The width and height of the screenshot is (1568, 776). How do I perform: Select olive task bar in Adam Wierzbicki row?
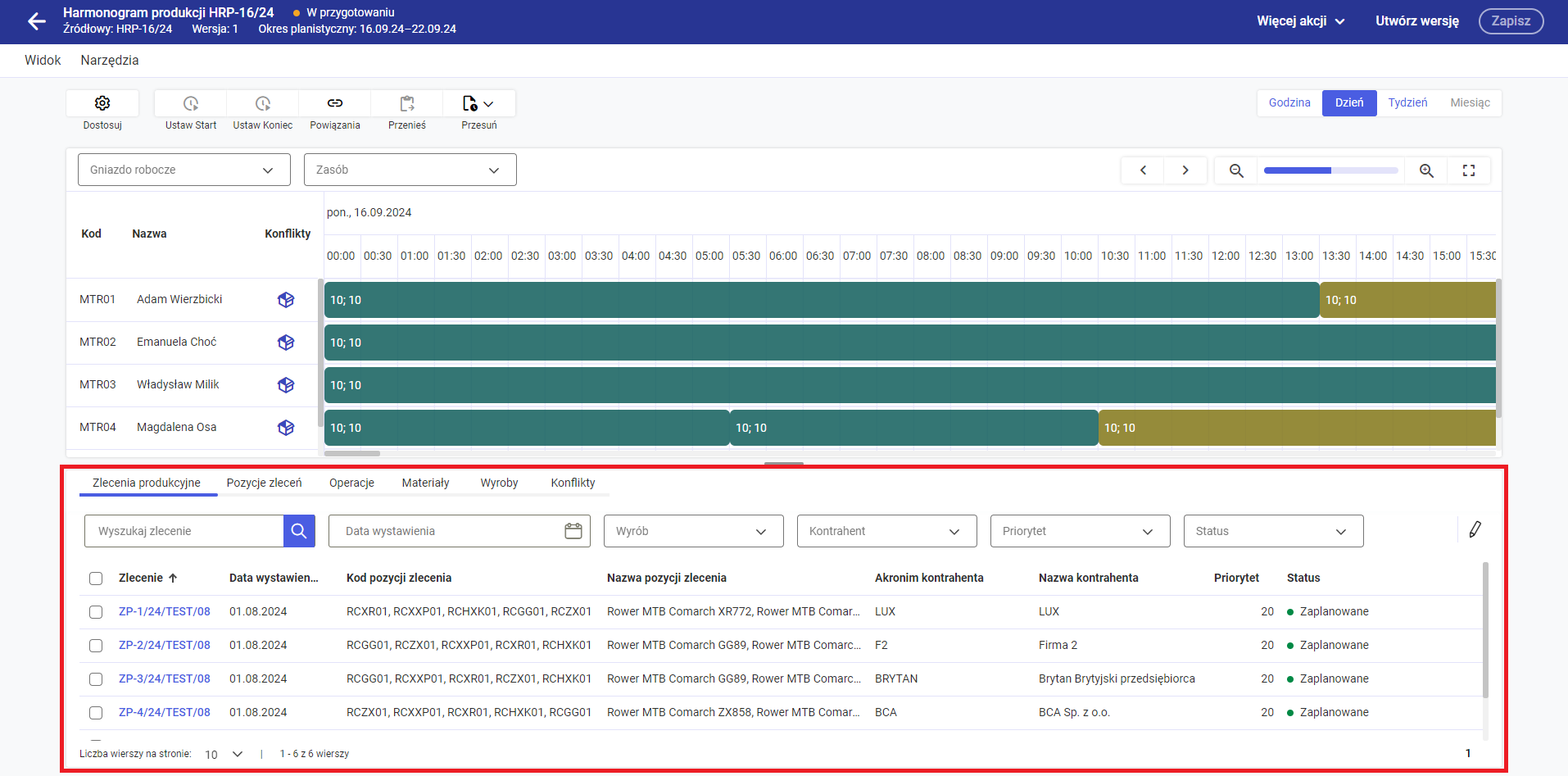point(1407,300)
